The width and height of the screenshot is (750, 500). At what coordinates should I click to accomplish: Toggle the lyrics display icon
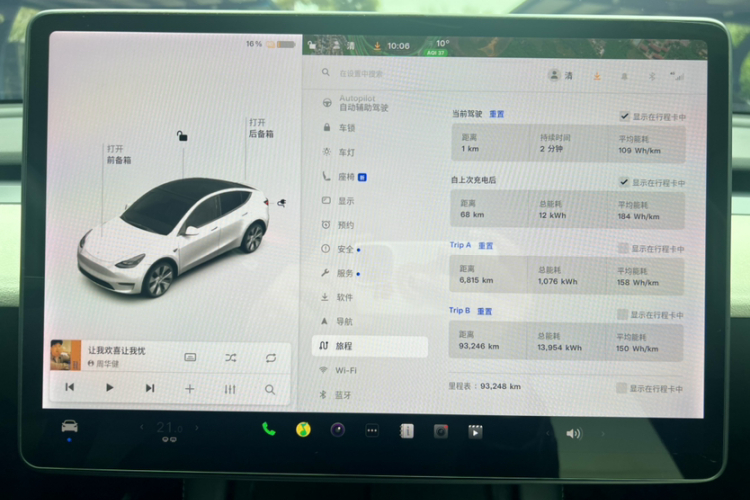pos(190,357)
